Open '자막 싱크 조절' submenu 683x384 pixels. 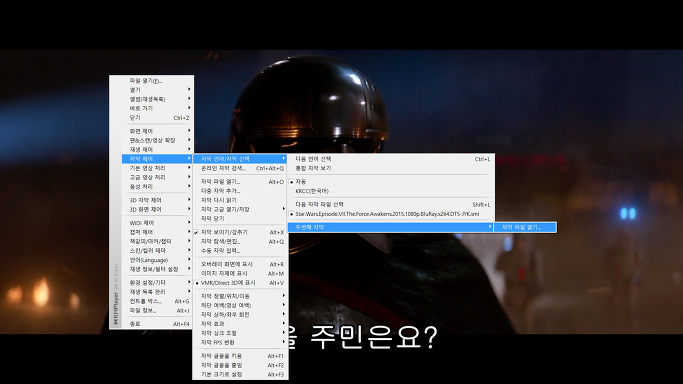click(240, 333)
